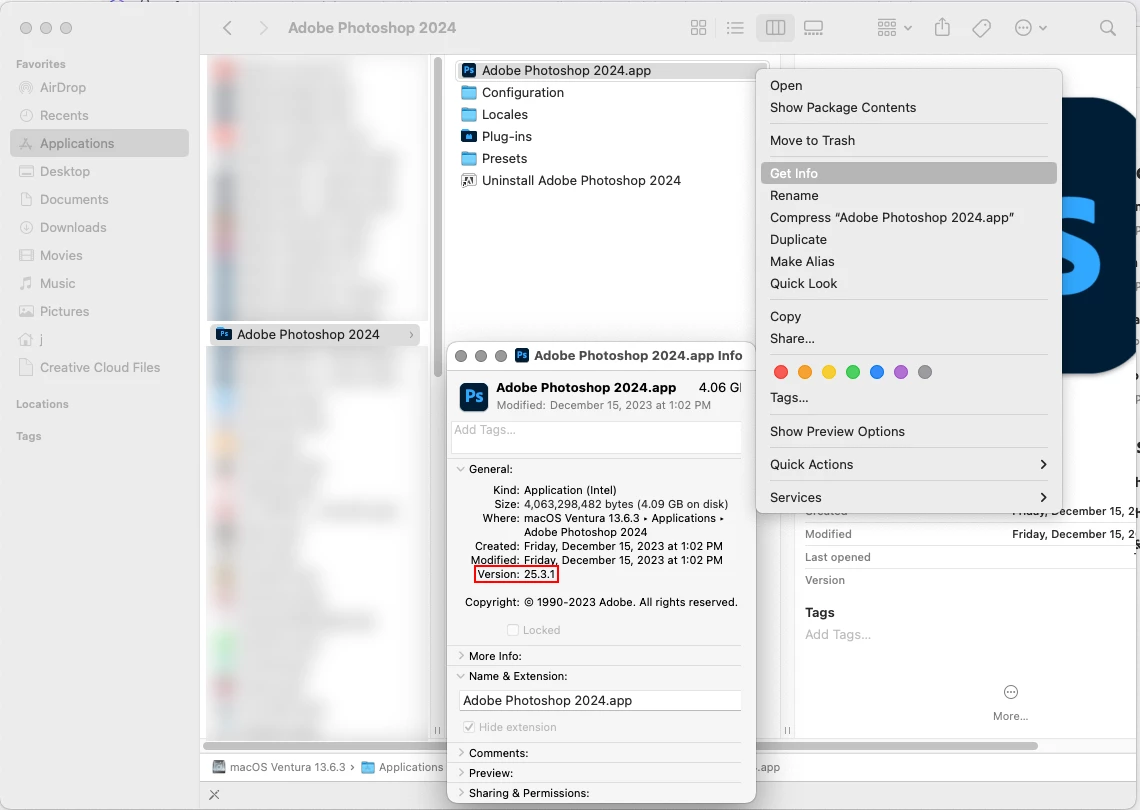This screenshot has width=1140, height=810.
Task: Collapse the General section in Info window
Action: click(460, 469)
